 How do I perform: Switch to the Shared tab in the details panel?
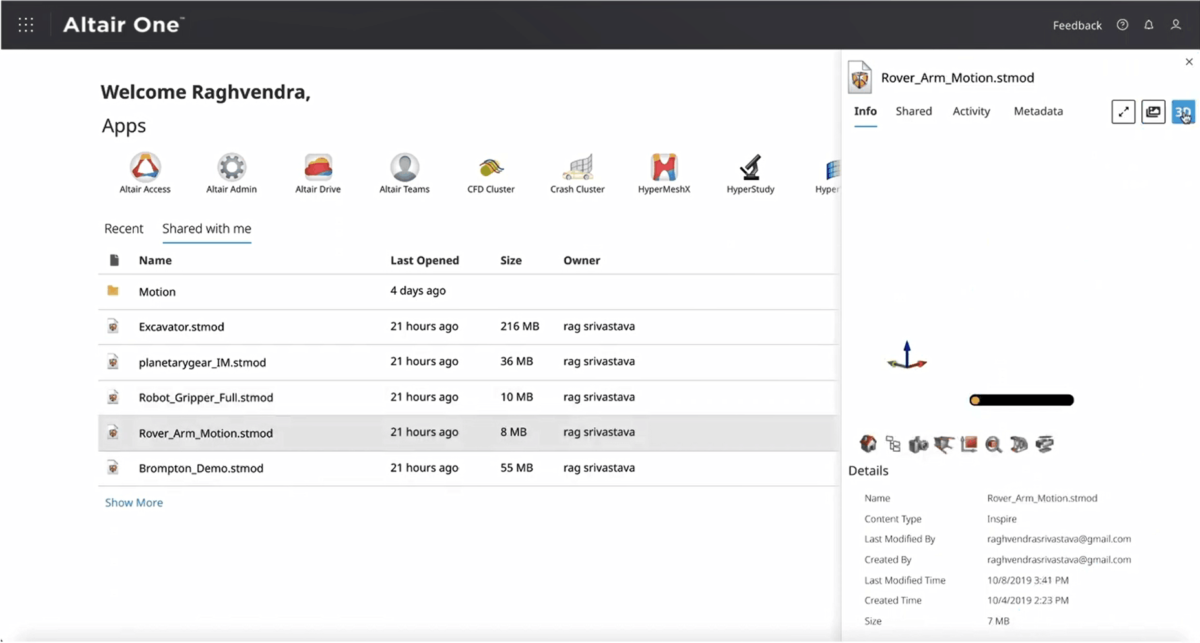click(914, 112)
